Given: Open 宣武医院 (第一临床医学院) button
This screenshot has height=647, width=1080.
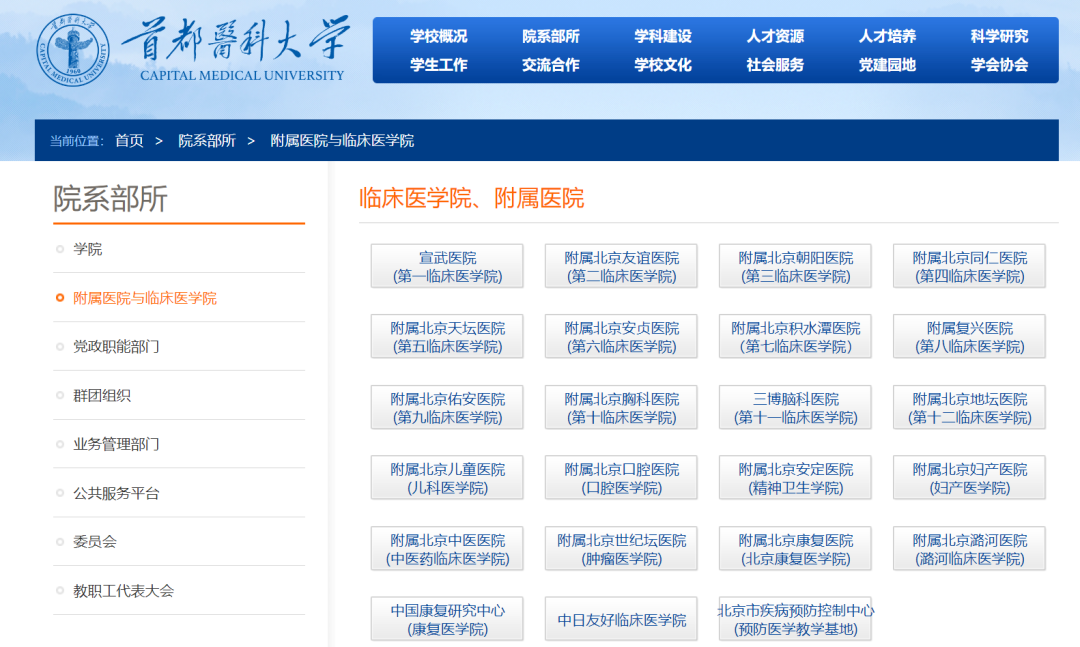Looking at the screenshot, I should 447,267.
